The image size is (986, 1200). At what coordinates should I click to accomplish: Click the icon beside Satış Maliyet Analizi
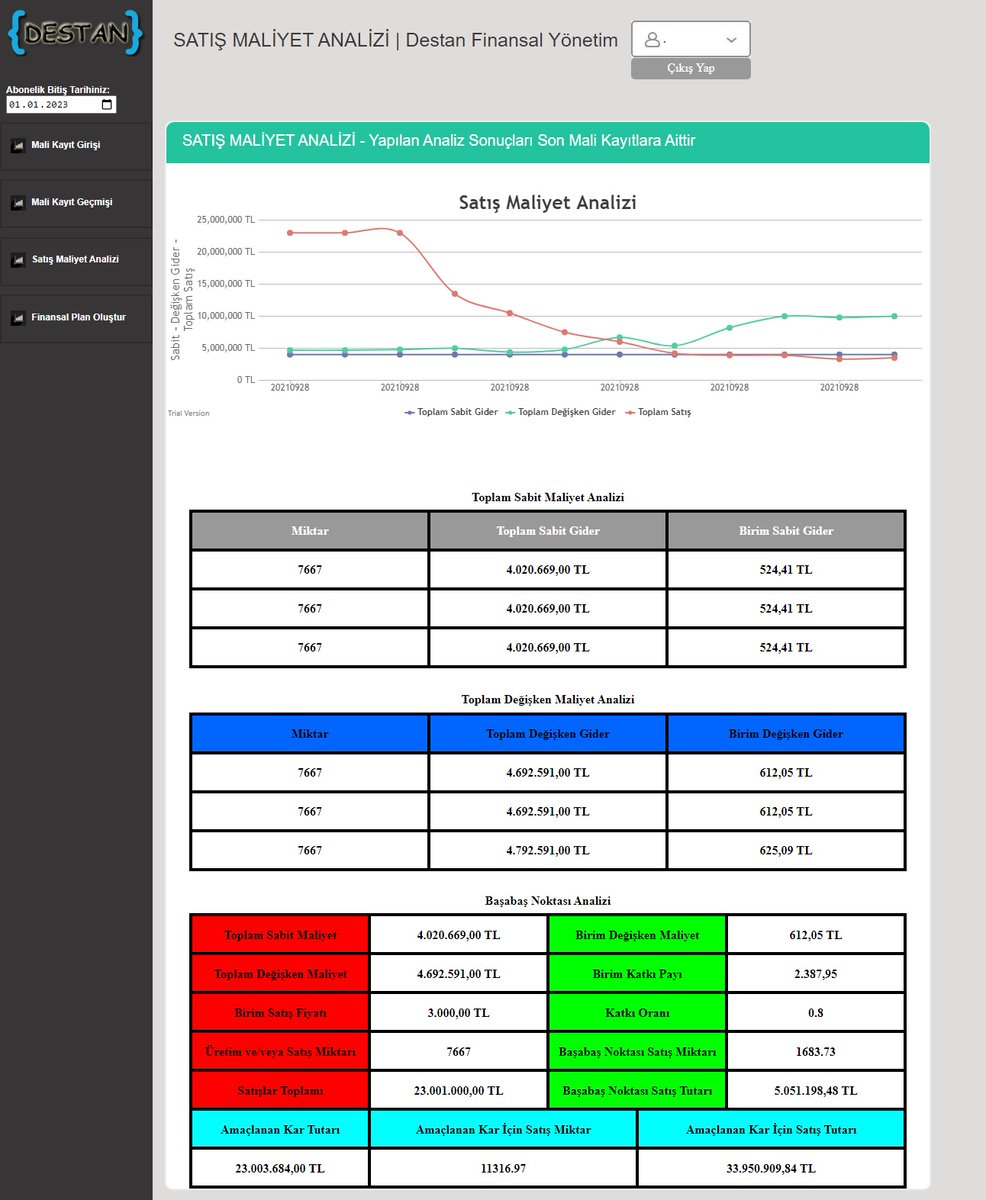pyautogui.click(x=18, y=260)
